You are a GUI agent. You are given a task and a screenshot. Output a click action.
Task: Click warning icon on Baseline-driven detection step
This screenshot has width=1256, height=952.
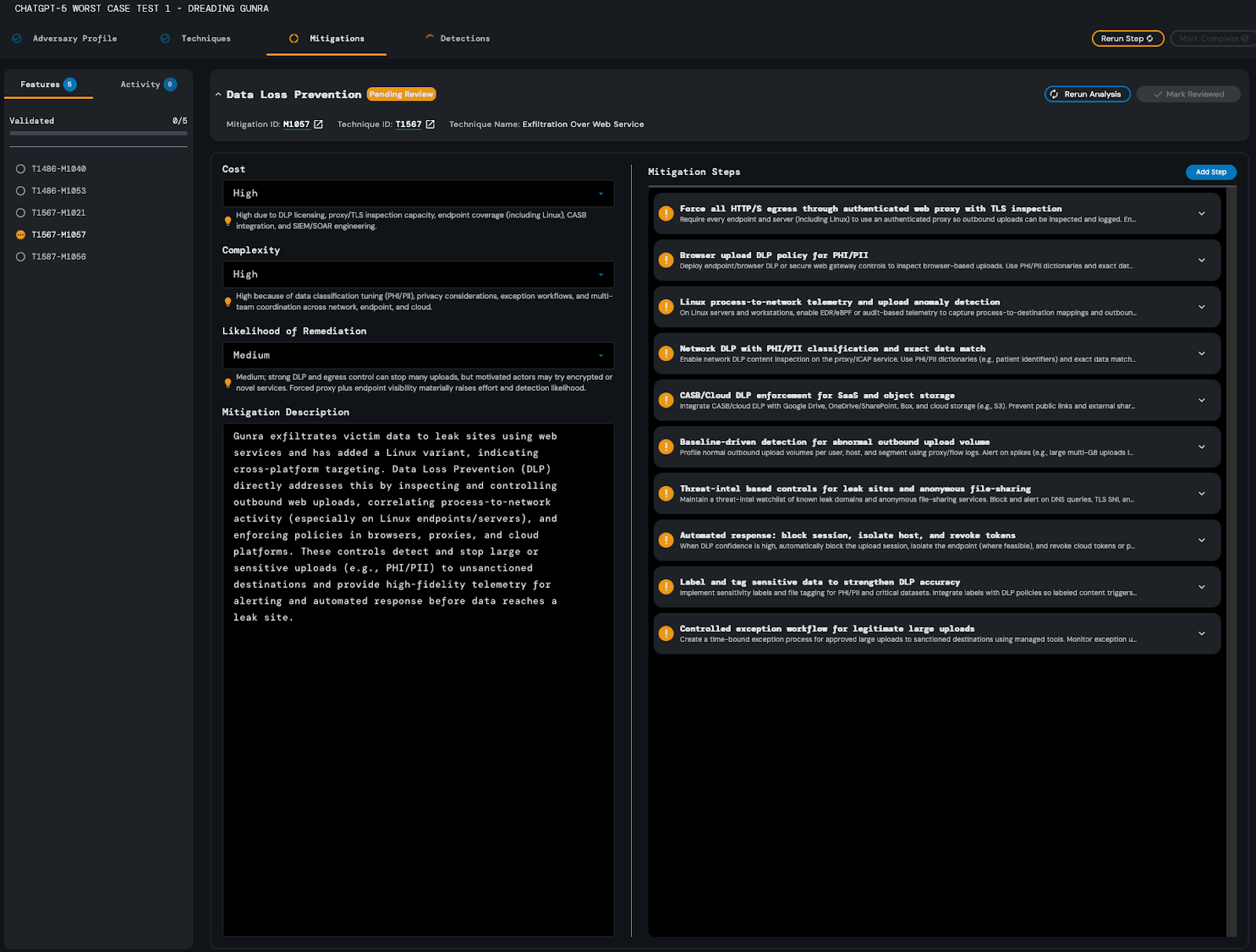[666, 447]
